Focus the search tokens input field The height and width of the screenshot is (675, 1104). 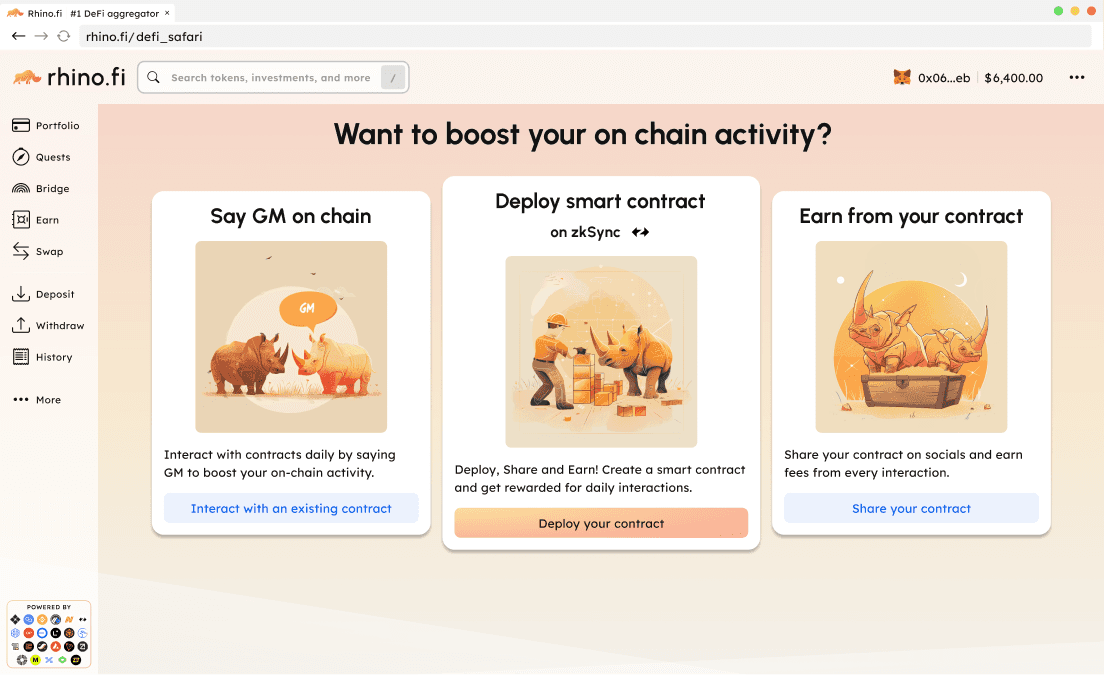tap(273, 77)
